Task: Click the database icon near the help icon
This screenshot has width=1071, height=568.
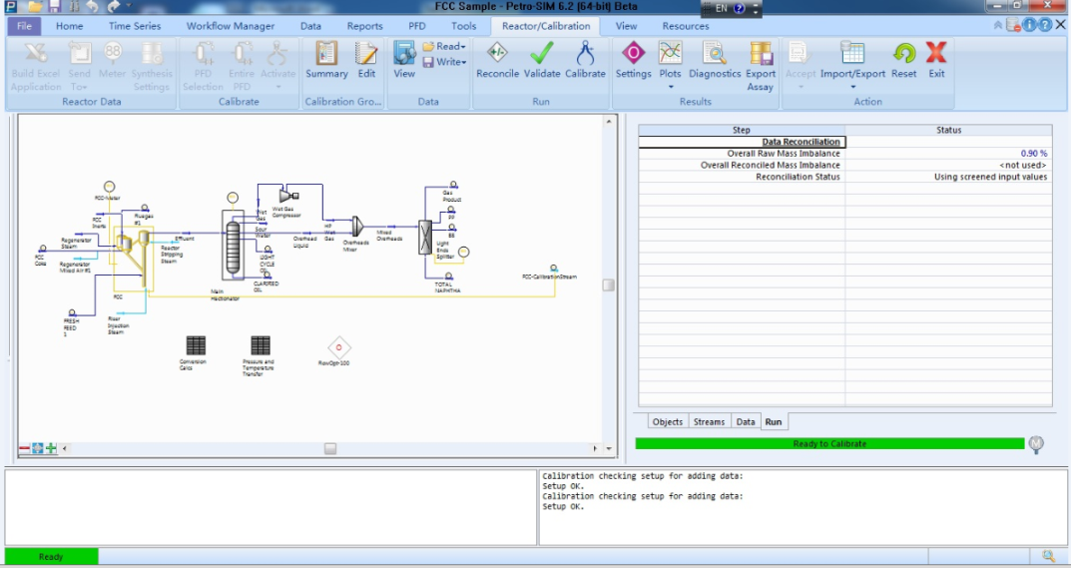Action: click(1014, 25)
